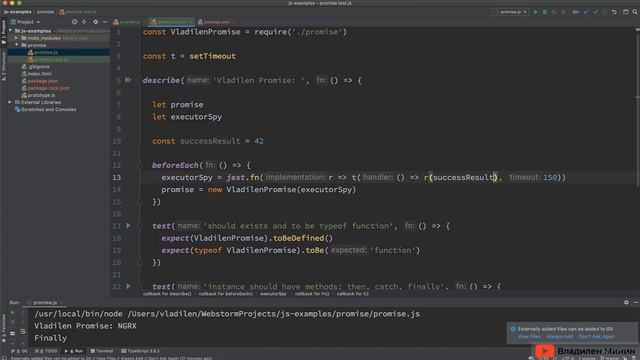640x360 pixels.
Task: Click 'Always Add' in the Git notification
Action: pyautogui.click(x=560, y=337)
